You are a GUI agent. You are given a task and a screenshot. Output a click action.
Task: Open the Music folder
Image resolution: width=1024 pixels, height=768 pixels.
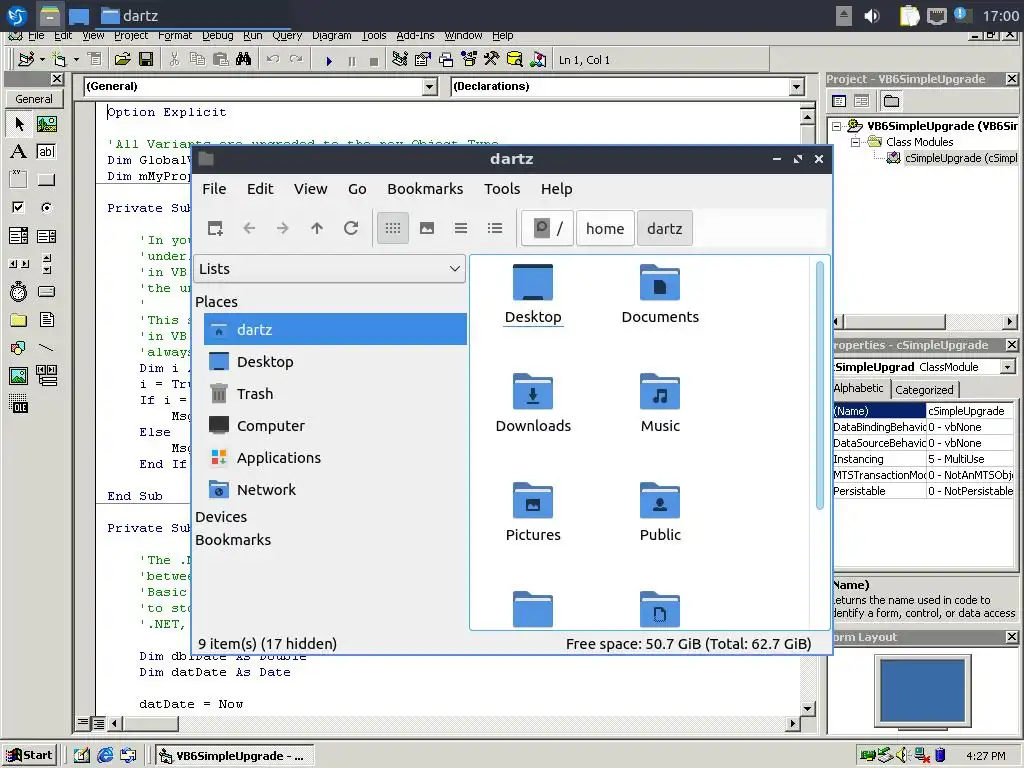tap(660, 403)
